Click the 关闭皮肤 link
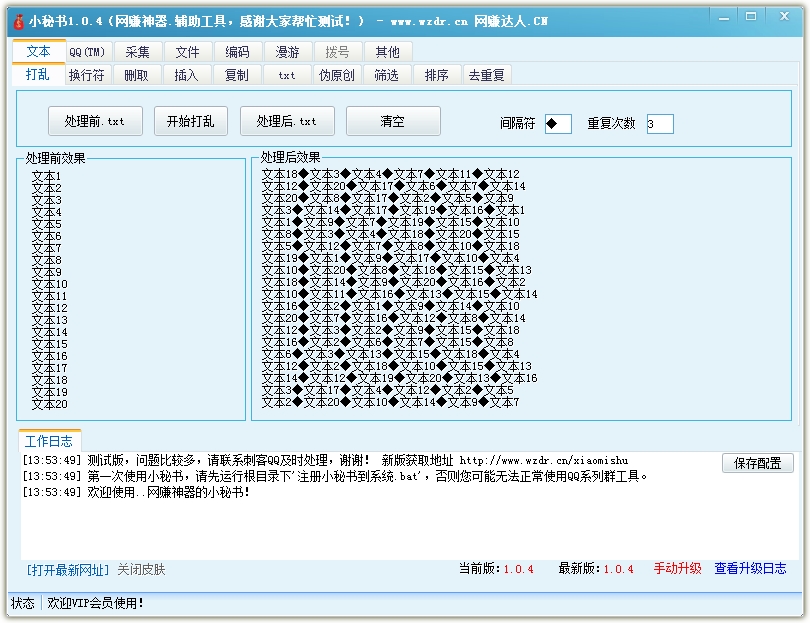Viewport: 810px width, 623px height. pos(141,570)
